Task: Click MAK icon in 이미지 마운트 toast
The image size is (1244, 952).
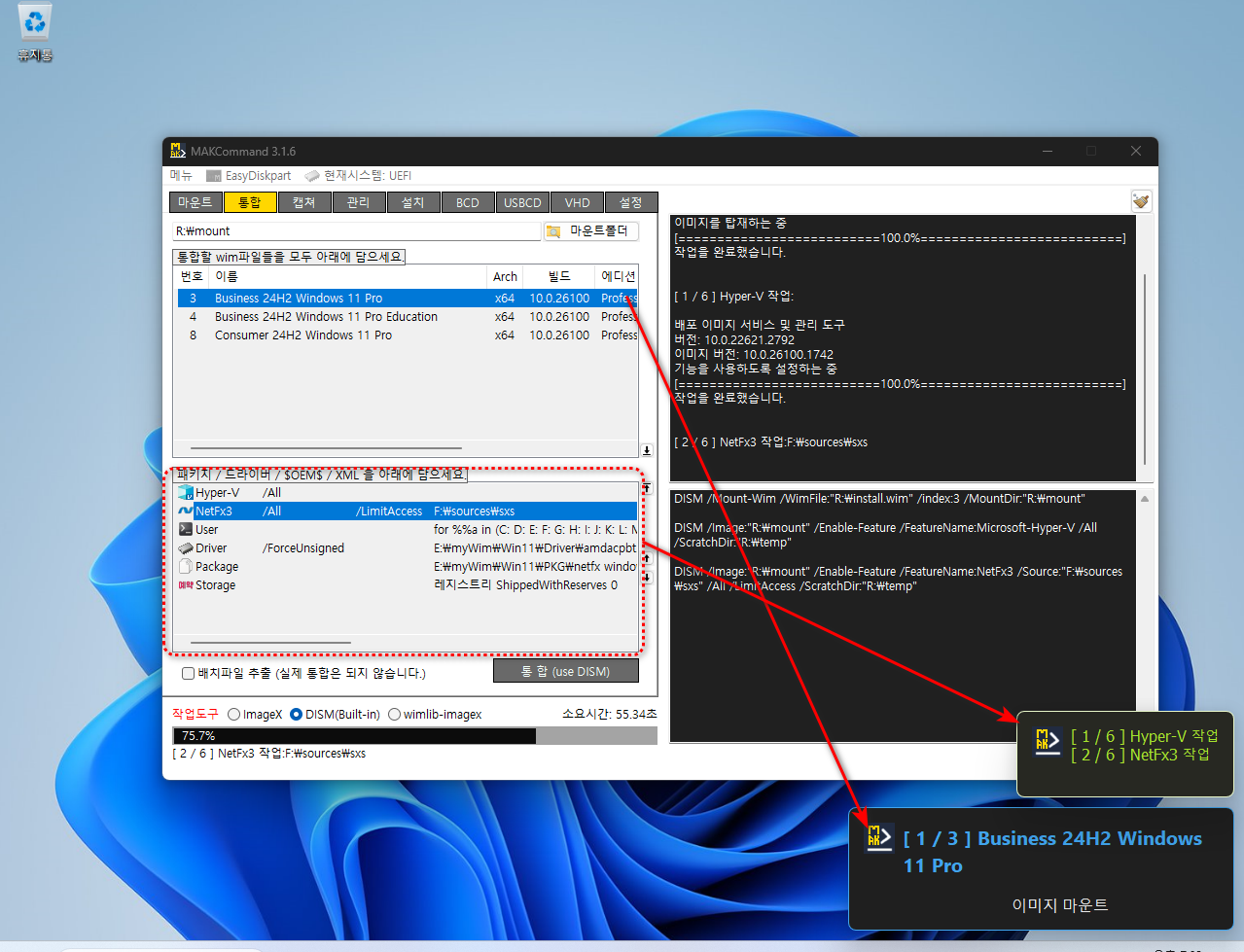Action: [x=879, y=837]
